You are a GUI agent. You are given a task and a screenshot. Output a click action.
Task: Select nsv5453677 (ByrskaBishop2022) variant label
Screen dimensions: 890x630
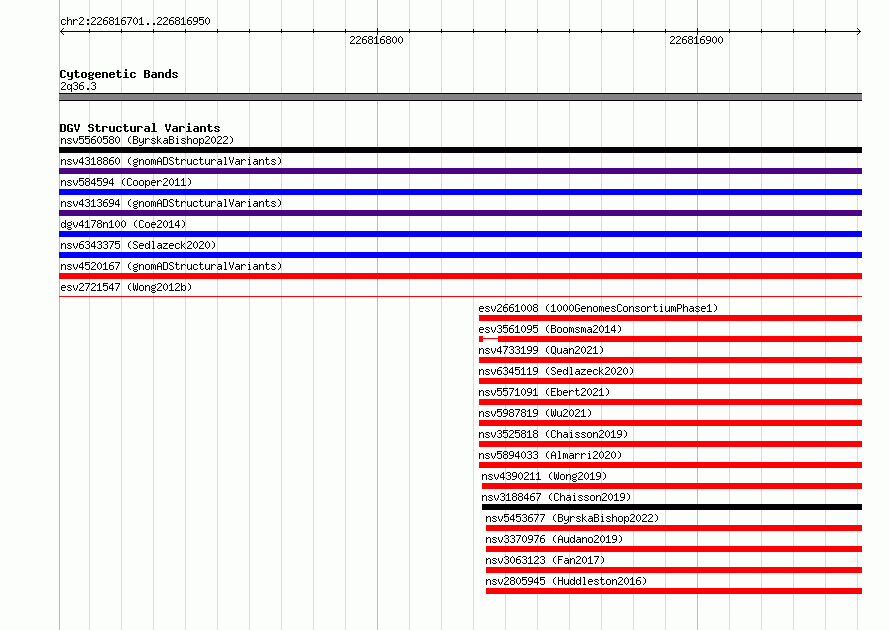tap(572, 518)
